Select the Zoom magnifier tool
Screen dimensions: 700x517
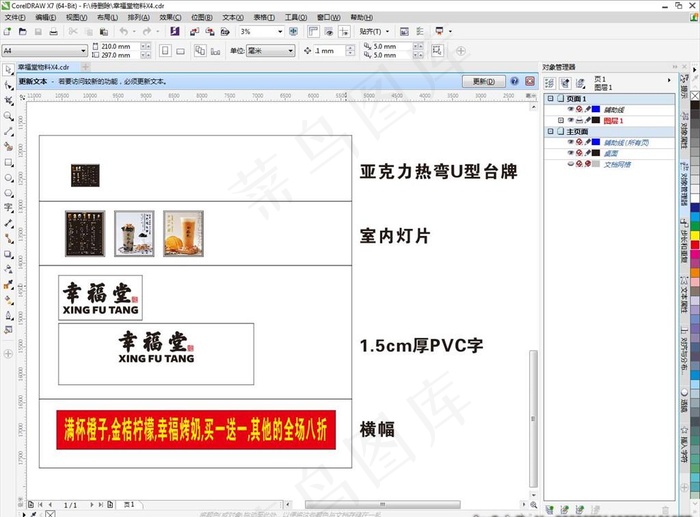[x=8, y=116]
